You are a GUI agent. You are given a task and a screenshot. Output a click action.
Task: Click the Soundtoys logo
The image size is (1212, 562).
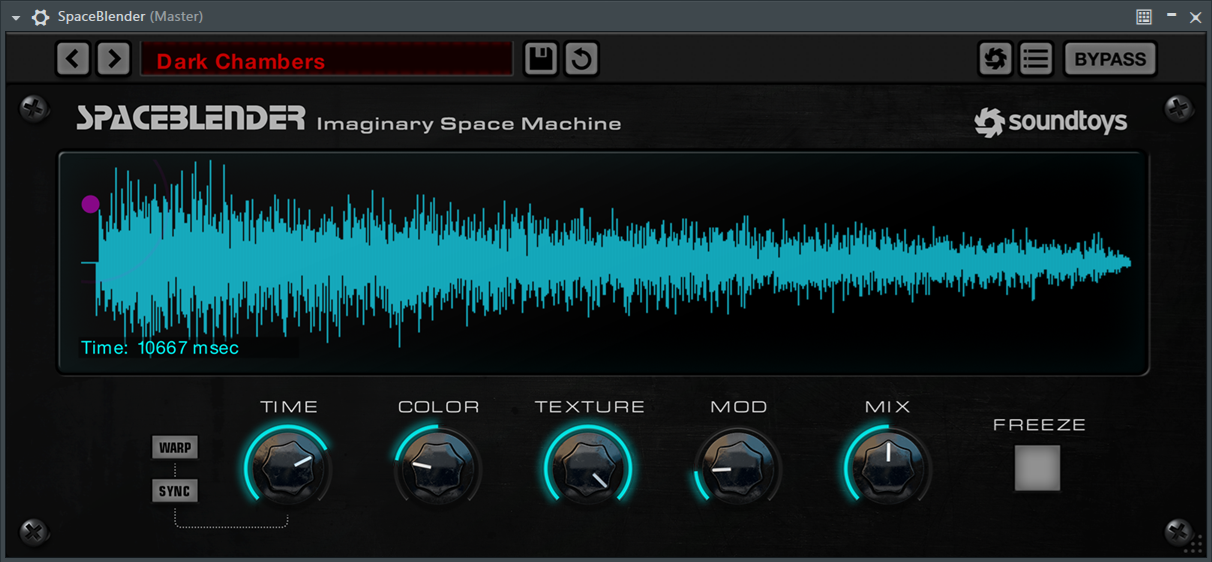tap(1051, 122)
